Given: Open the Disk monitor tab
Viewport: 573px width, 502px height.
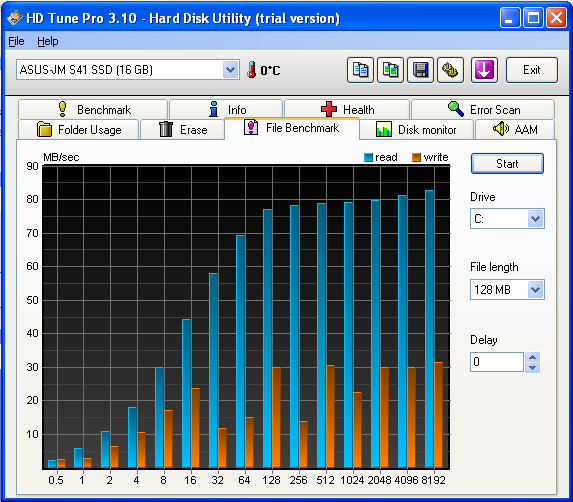Looking at the screenshot, I should coord(416,129).
